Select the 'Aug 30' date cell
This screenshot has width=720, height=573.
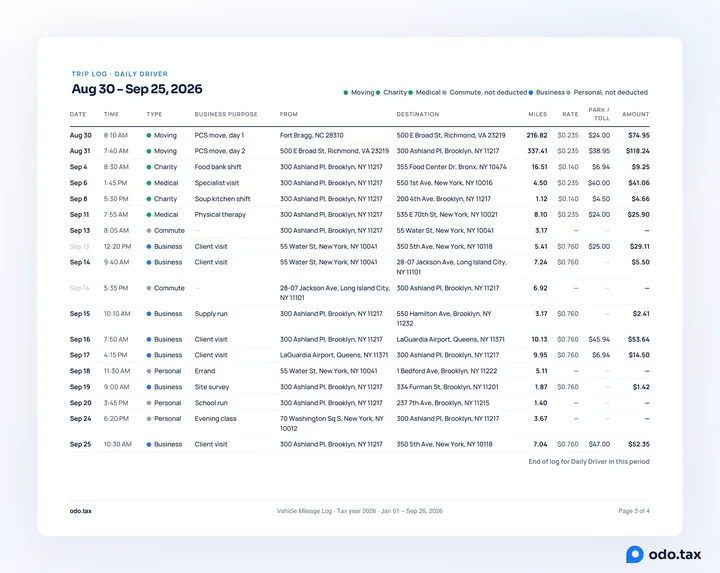pyautogui.click(x=80, y=135)
